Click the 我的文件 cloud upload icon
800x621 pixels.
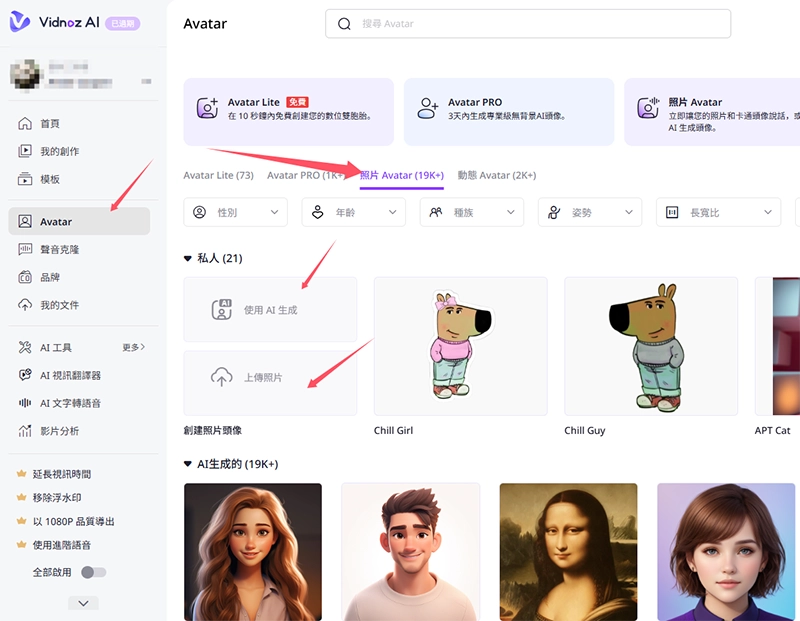[x=24, y=305]
